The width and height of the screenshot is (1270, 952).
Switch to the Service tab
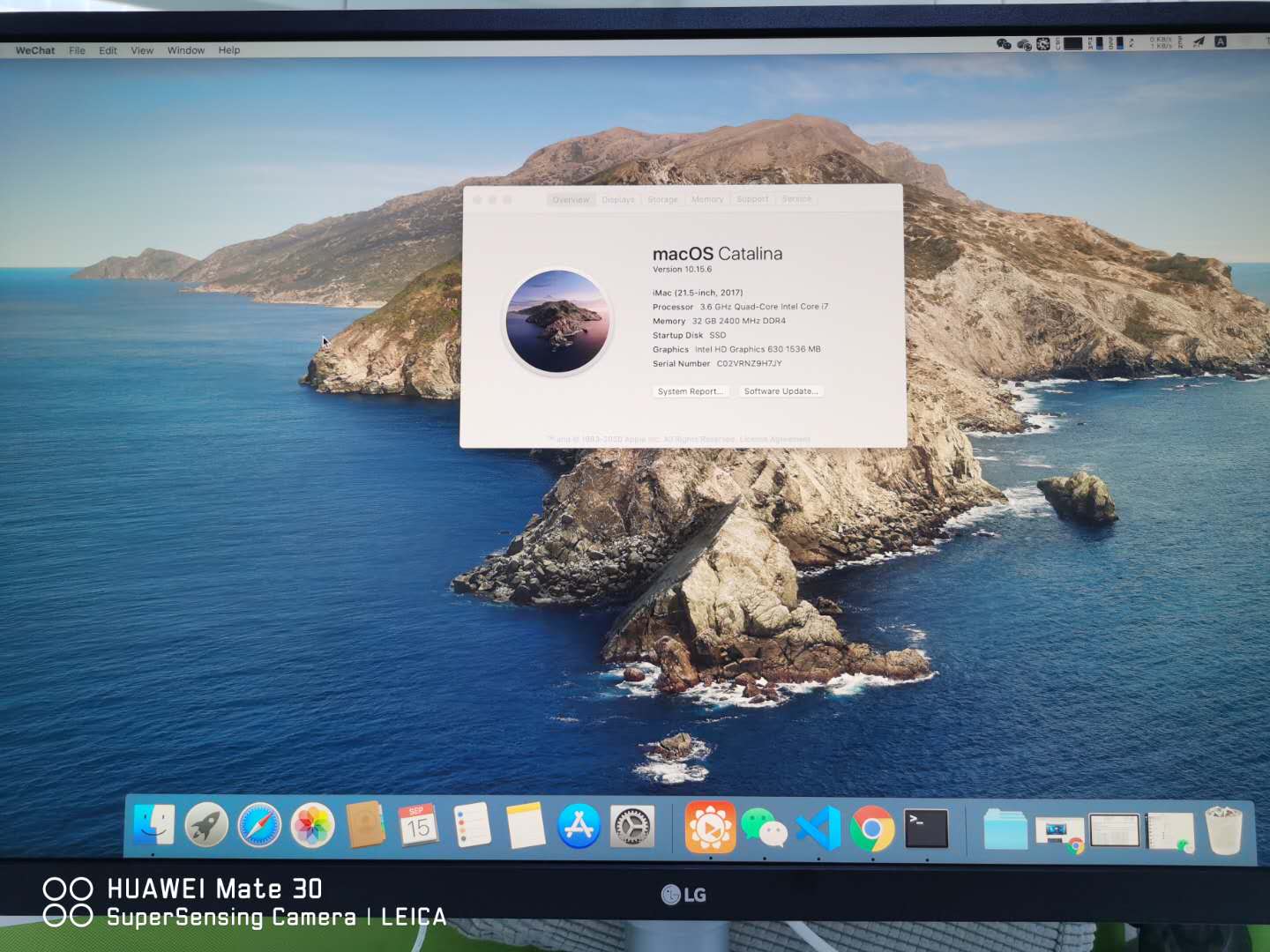796,199
